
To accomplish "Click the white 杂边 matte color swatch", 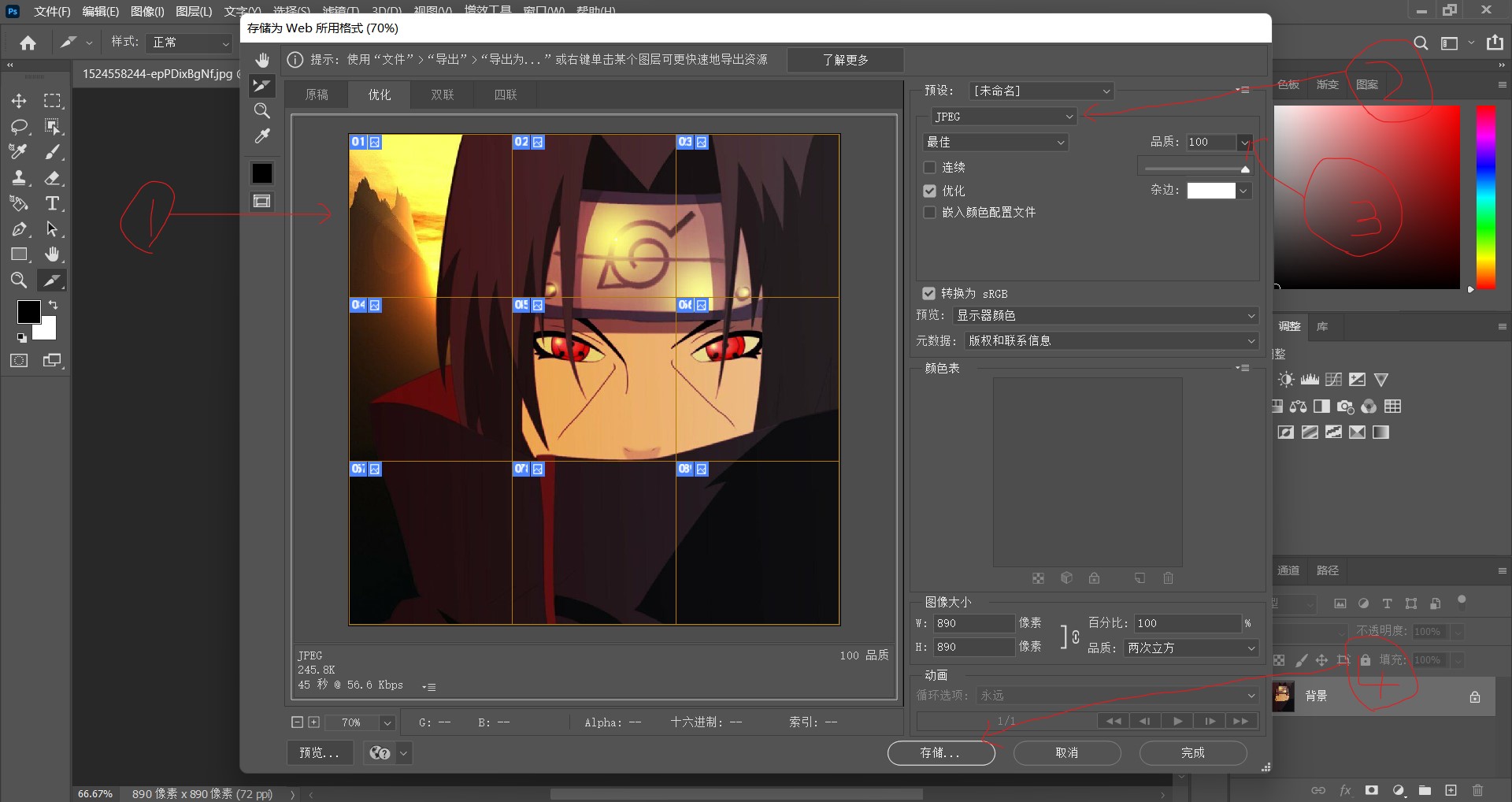I will 1211,191.
